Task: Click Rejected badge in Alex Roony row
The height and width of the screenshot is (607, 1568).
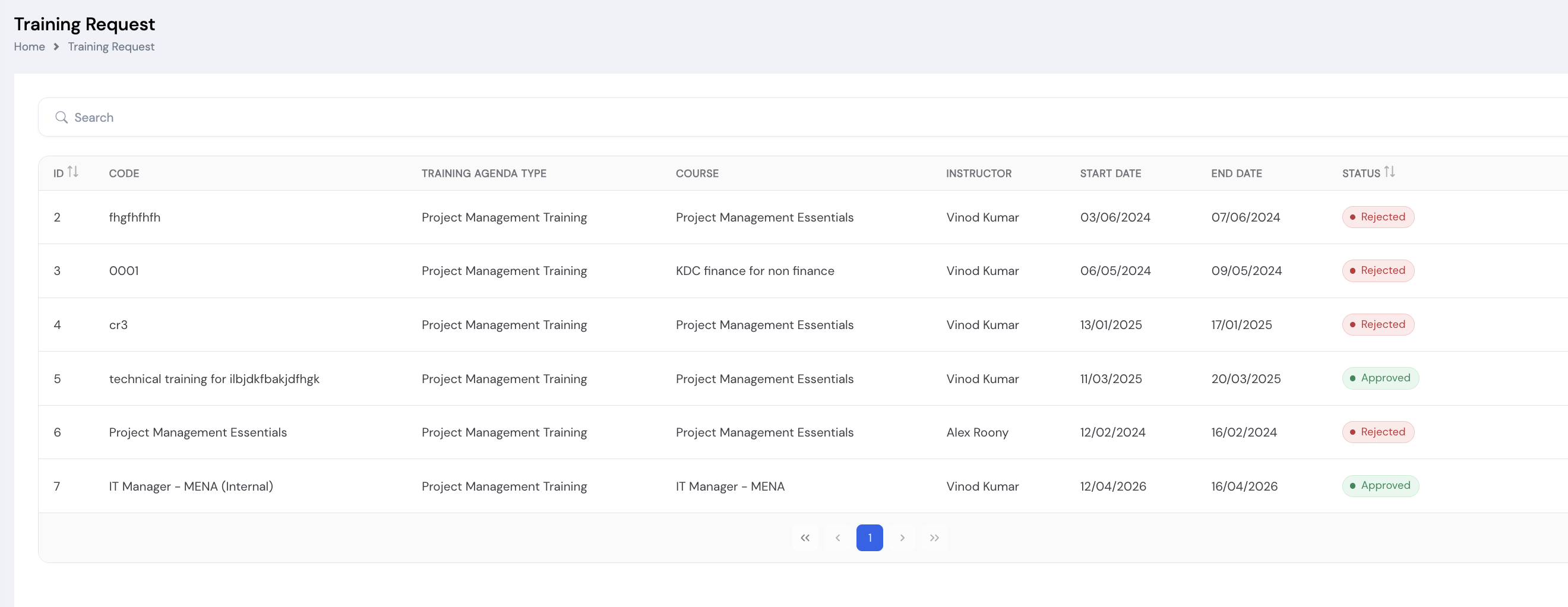Action: pos(1378,432)
